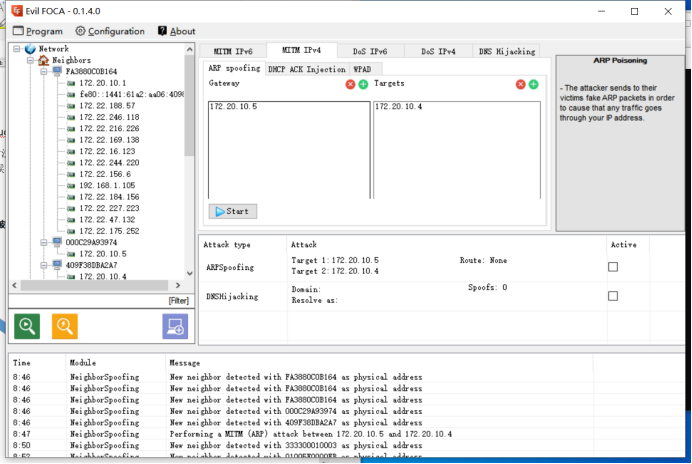Click the green search network scan icon
This screenshot has height=464, width=692.
[x=27, y=326]
